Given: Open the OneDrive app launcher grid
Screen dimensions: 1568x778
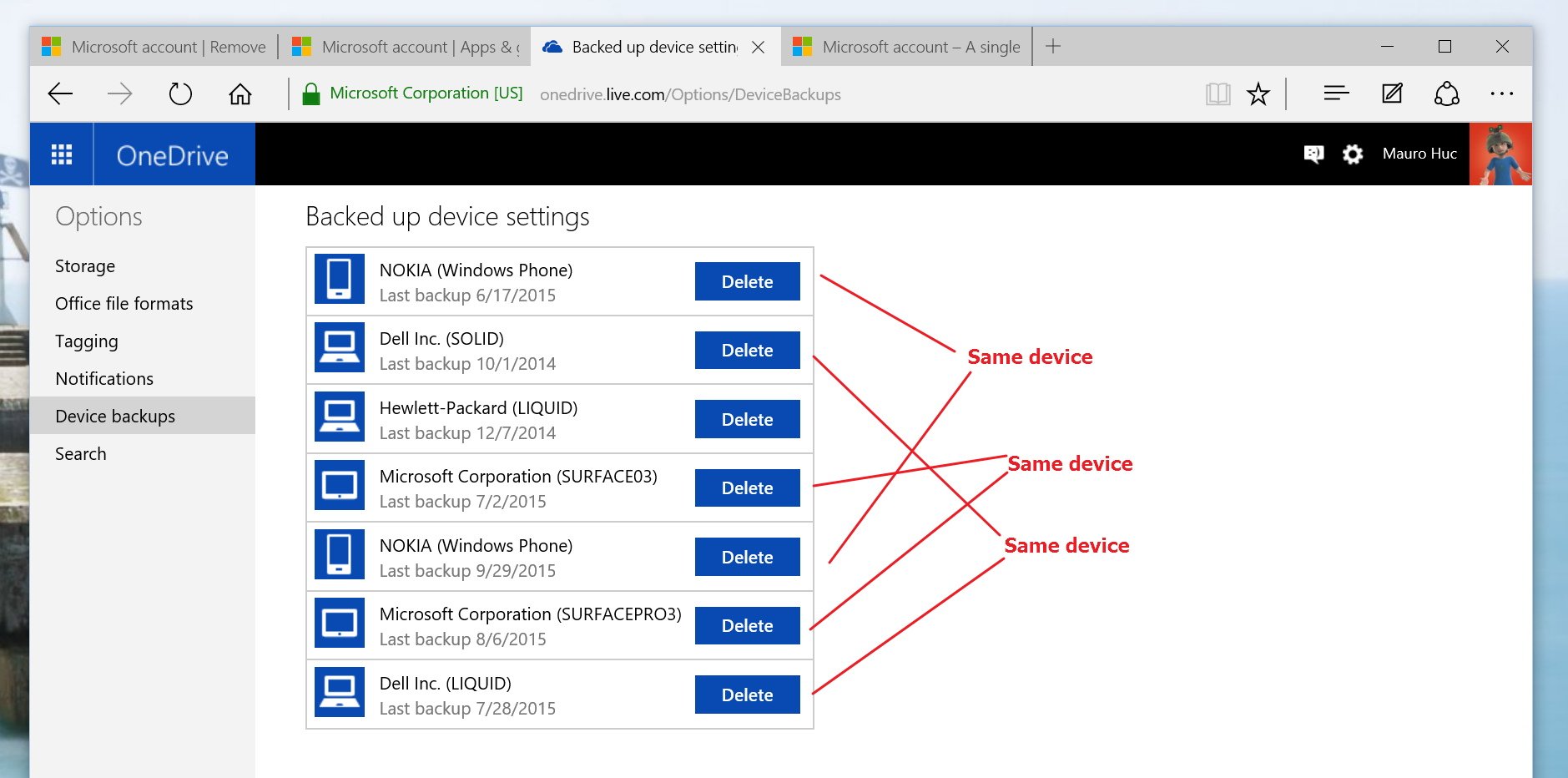Looking at the screenshot, I should pos(62,154).
